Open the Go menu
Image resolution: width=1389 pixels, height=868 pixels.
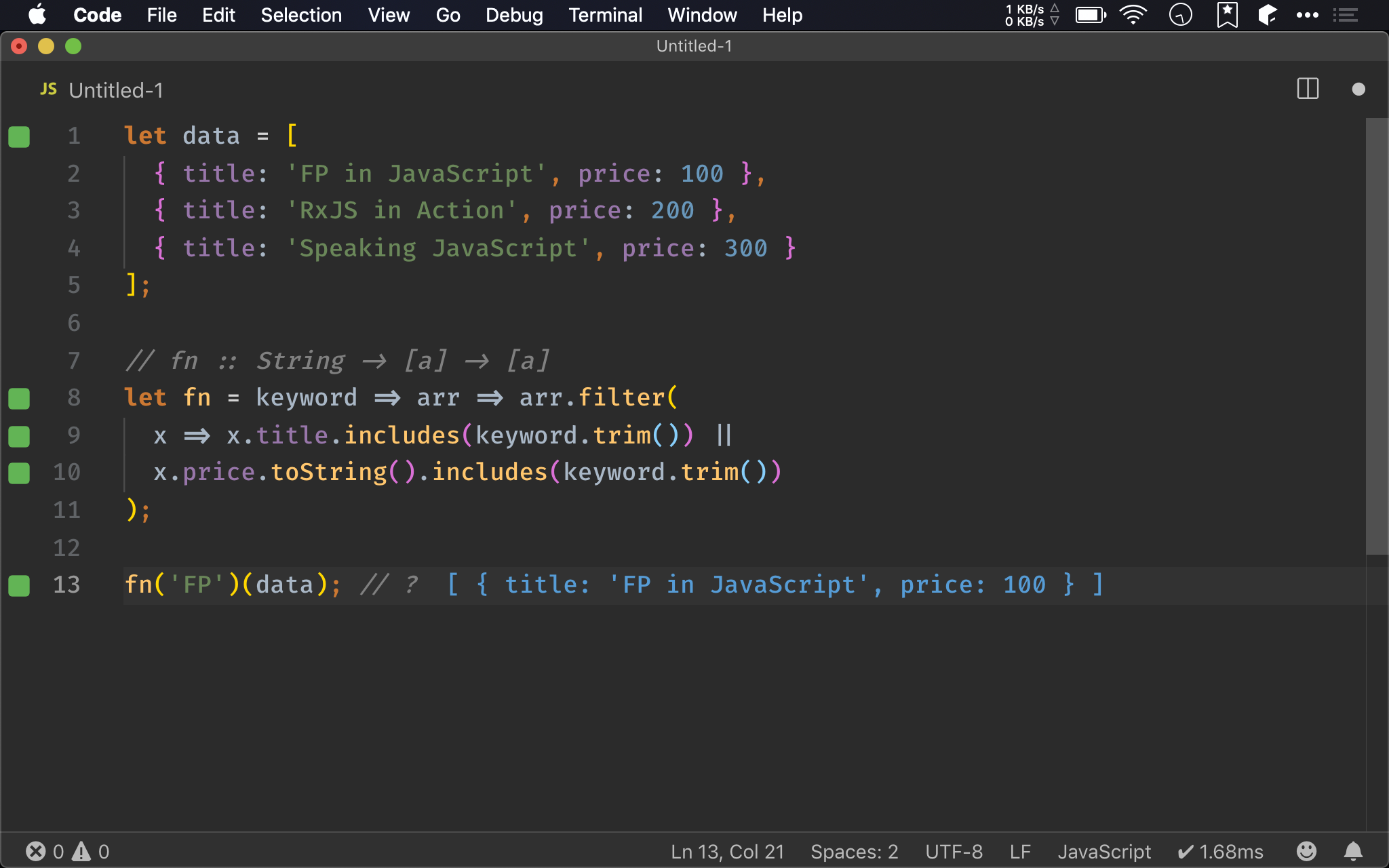pyautogui.click(x=448, y=15)
